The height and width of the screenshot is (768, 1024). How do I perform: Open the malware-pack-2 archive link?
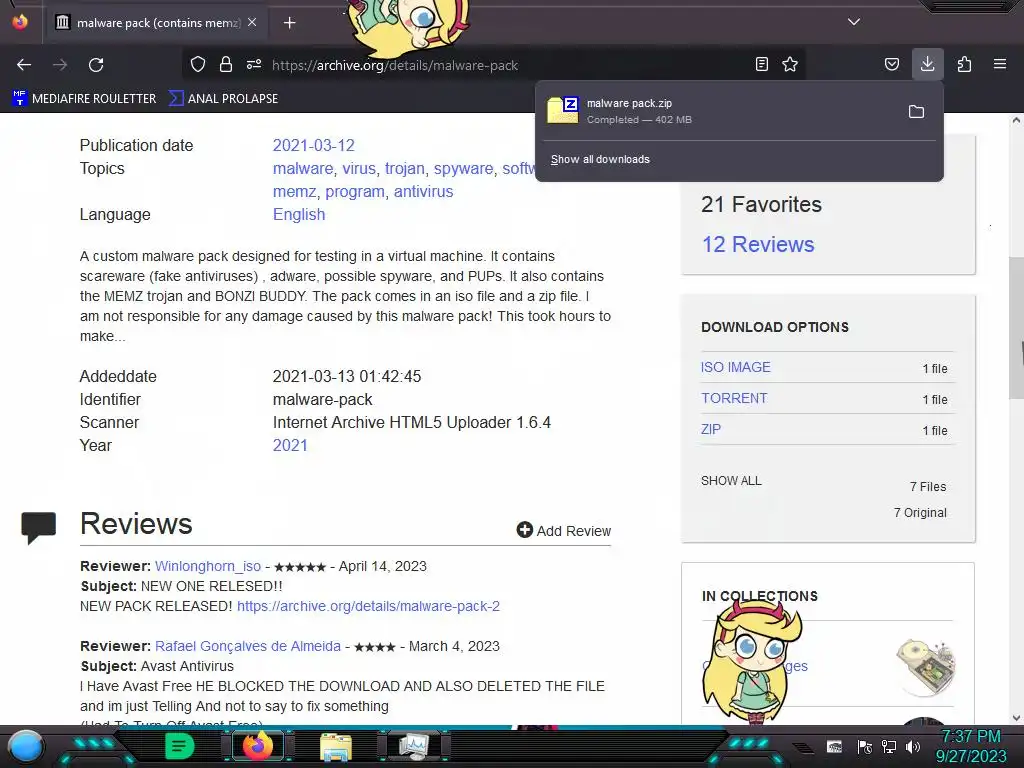368,606
